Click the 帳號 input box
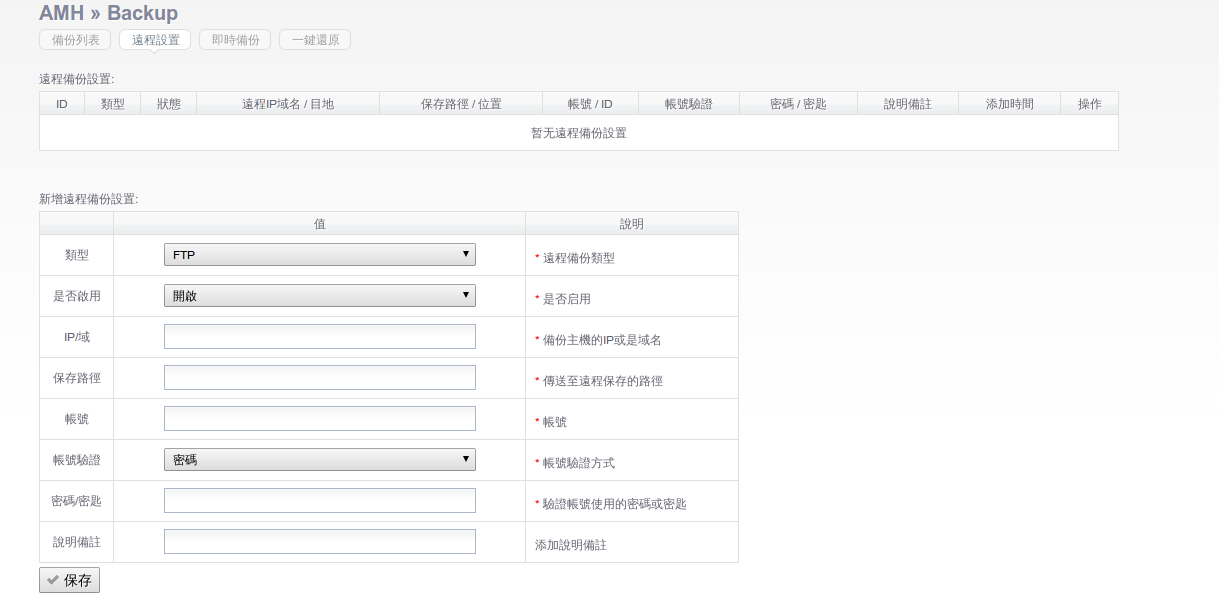 click(x=319, y=419)
